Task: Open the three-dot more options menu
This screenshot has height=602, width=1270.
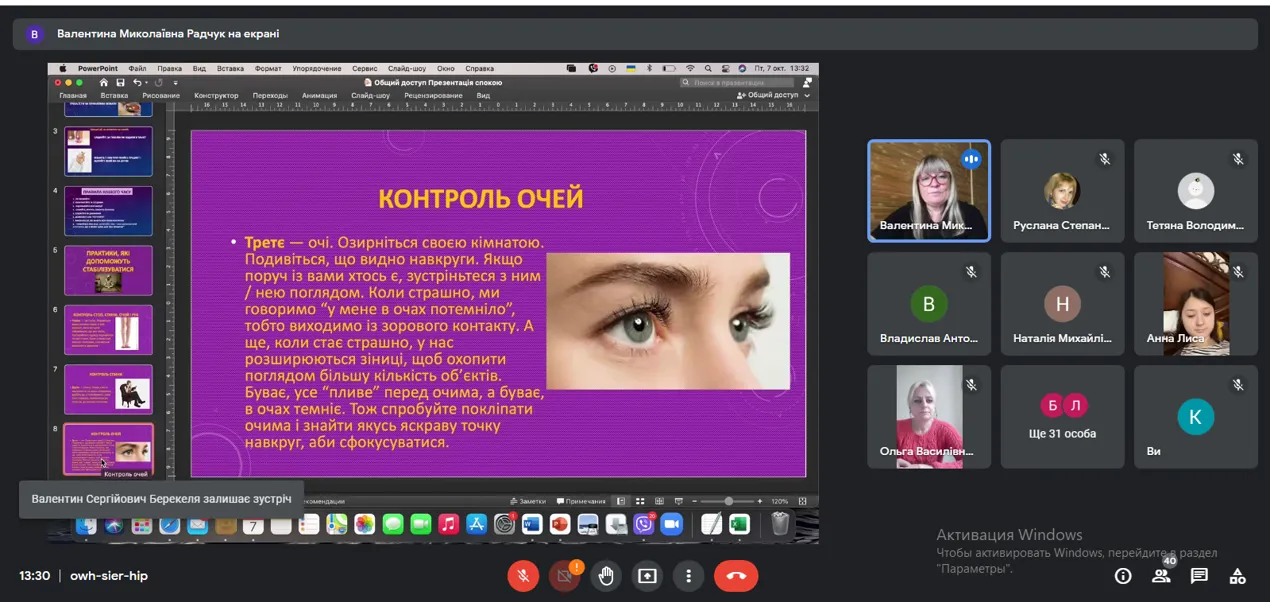Action: [689, 576]
